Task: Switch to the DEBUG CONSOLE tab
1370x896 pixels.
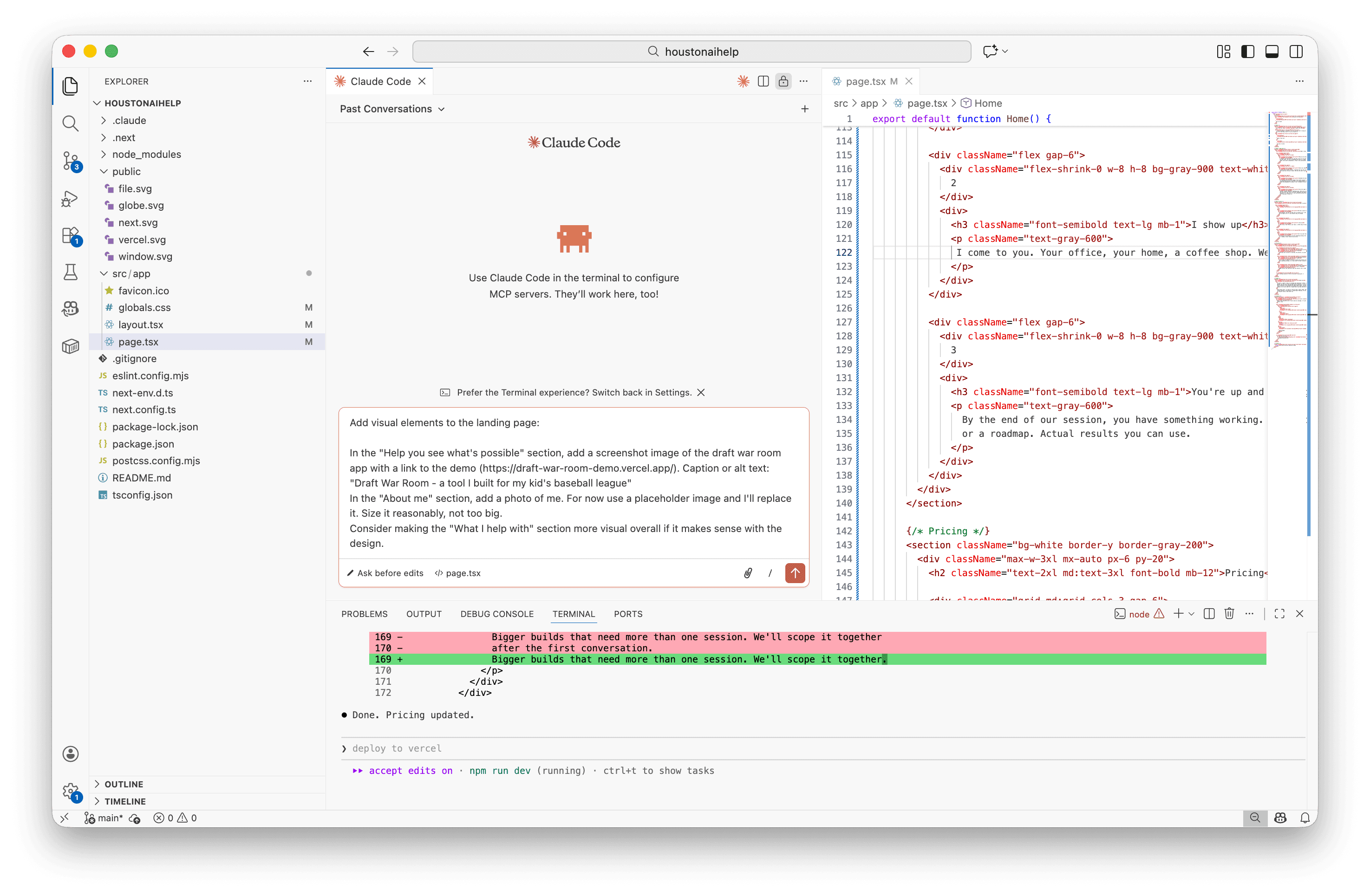Action: coord(496,614)
